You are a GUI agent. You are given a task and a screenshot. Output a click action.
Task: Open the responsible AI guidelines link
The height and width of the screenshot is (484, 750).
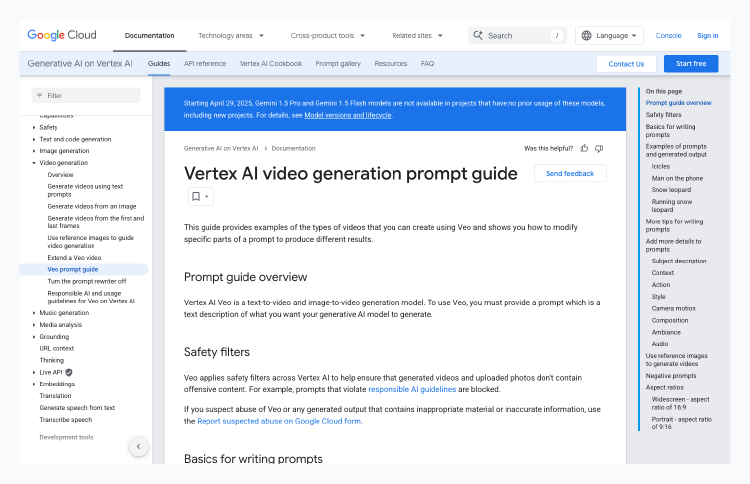(x=412, y=389)
